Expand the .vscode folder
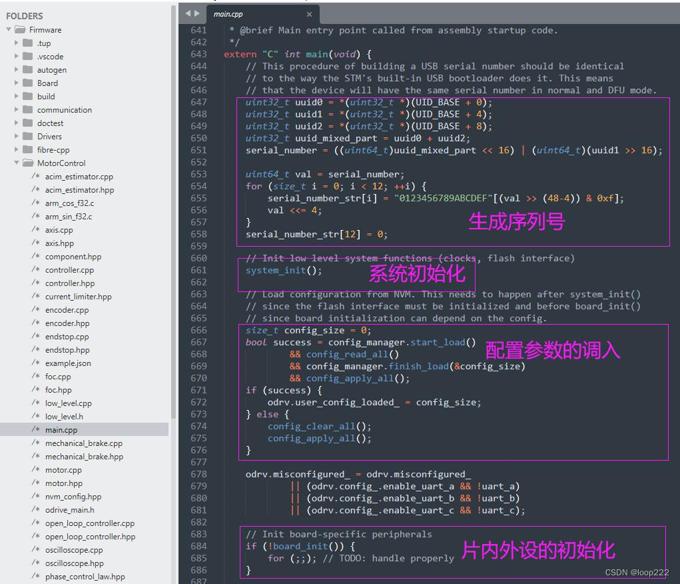This screenshot has width=680, height=584. click(16, 56)
